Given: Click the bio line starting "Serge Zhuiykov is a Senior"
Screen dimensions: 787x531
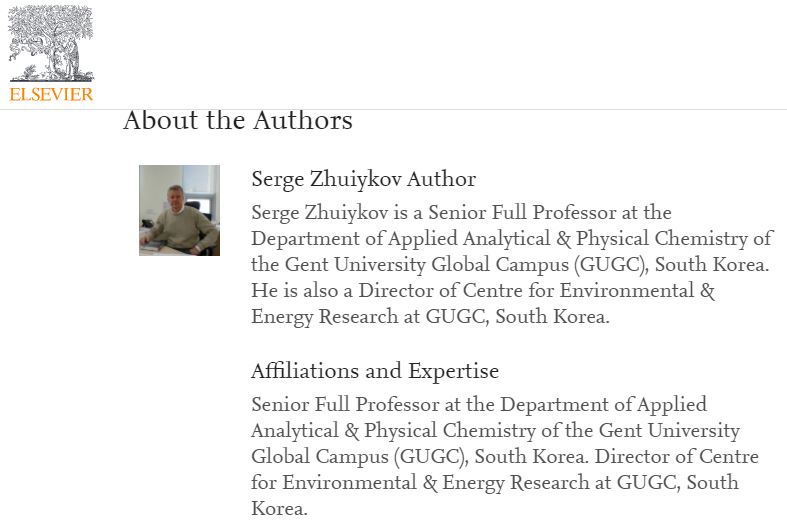Looking at the screenshot, I should pyautogui.click(x=461, y=213).
